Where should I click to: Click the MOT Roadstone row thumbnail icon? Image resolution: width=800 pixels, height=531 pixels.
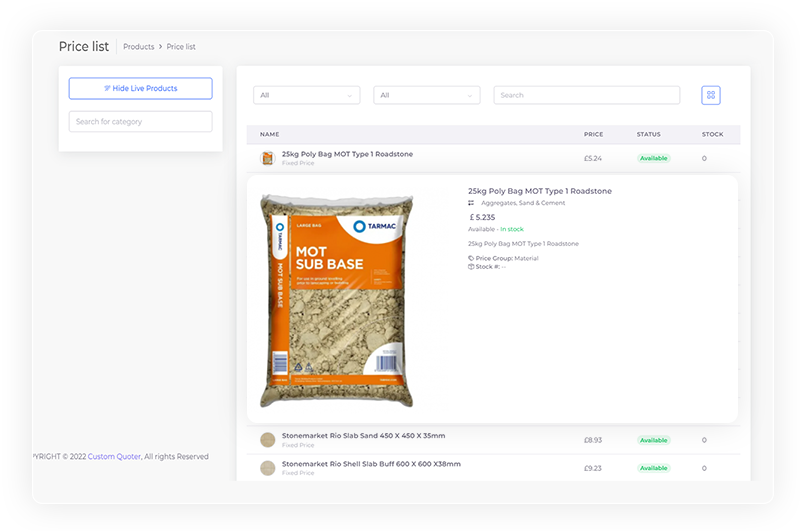(x=267, y=158)
